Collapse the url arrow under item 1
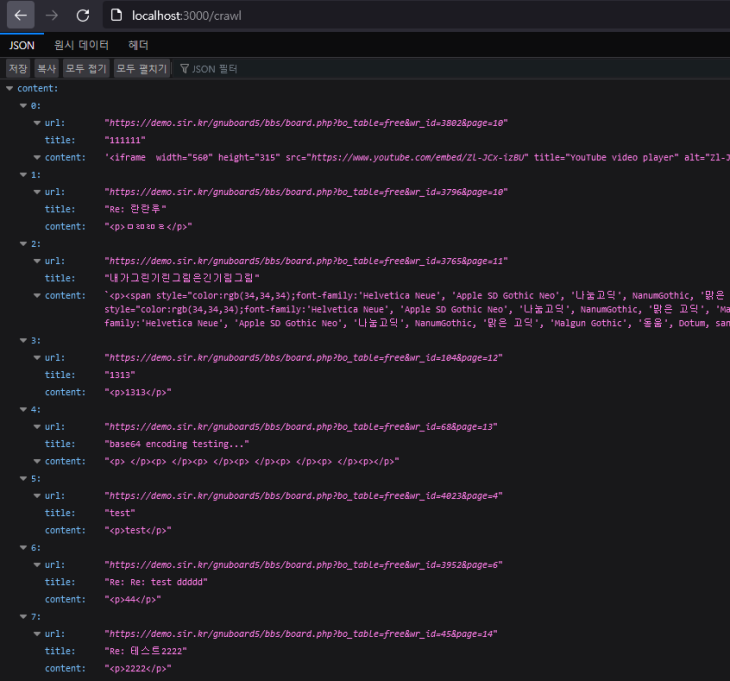 pos(37,192)
